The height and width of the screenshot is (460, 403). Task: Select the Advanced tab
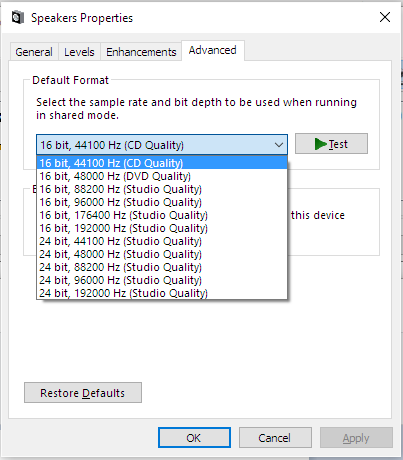[213, 50]
